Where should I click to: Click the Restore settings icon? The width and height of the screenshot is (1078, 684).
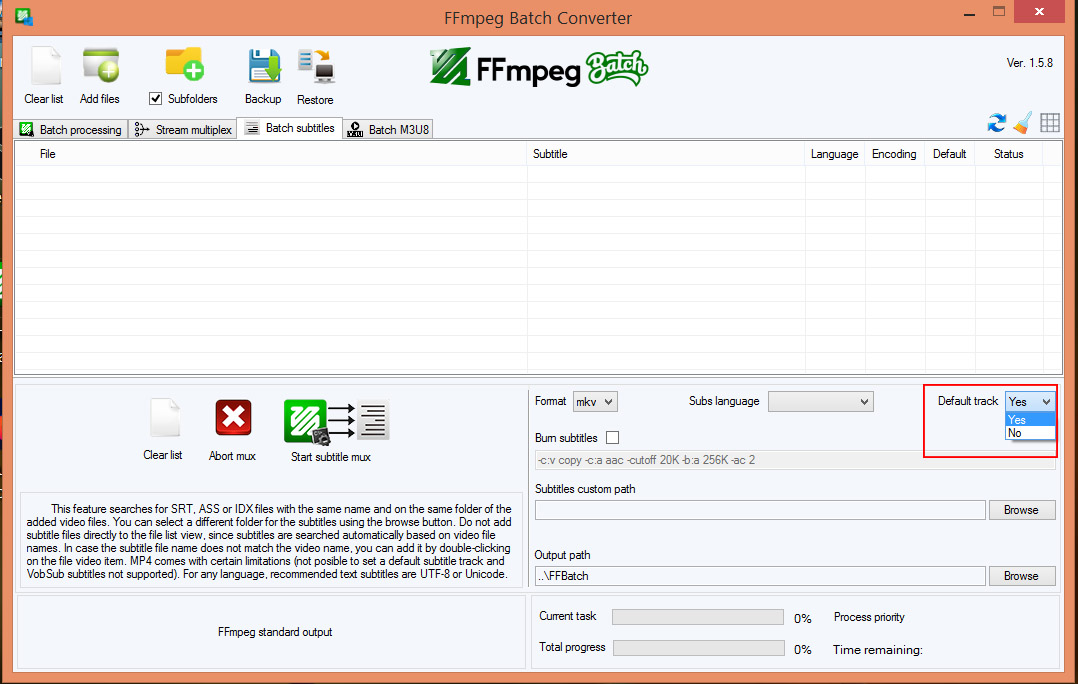[316, 67]
